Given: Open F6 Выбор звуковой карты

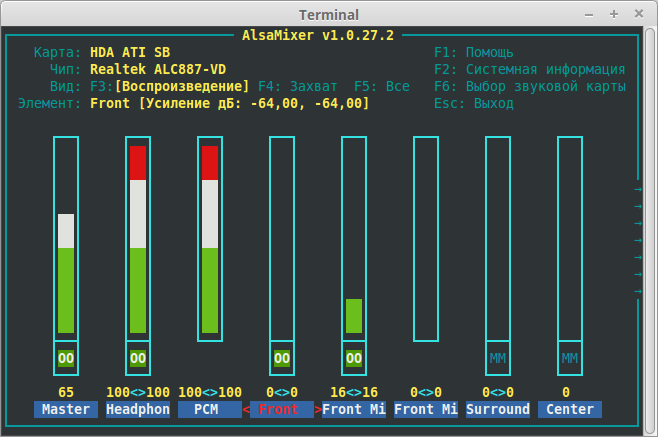Looking at the screenshot, I should (530, 87).
